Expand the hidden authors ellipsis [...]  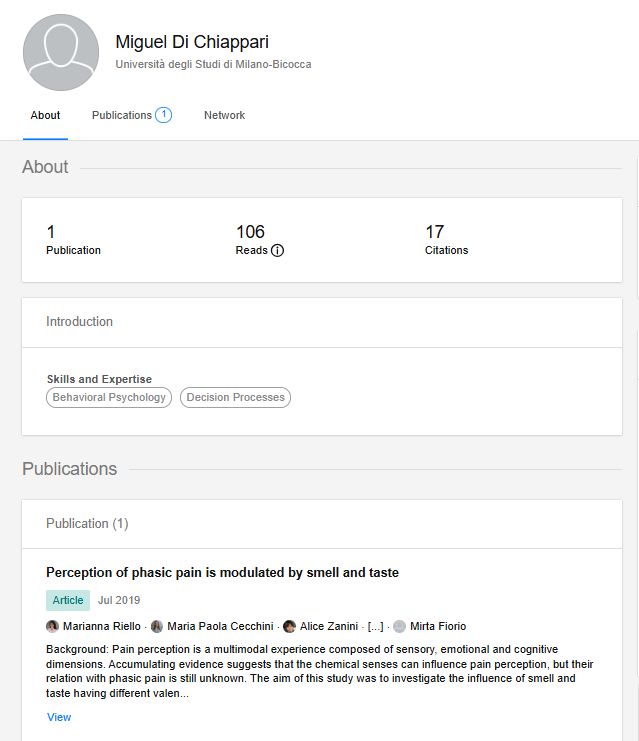[x=376, y=626]
